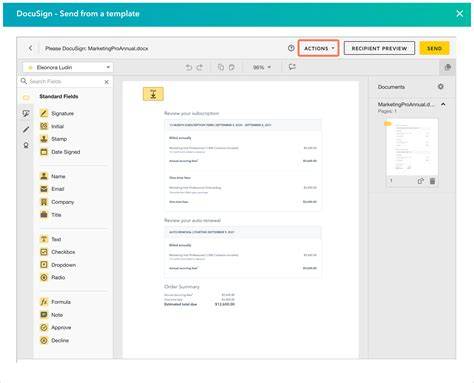Click the RECIPIENT PREVIEW button
This screenshot has width=474, height=383.
coord(379,48)
